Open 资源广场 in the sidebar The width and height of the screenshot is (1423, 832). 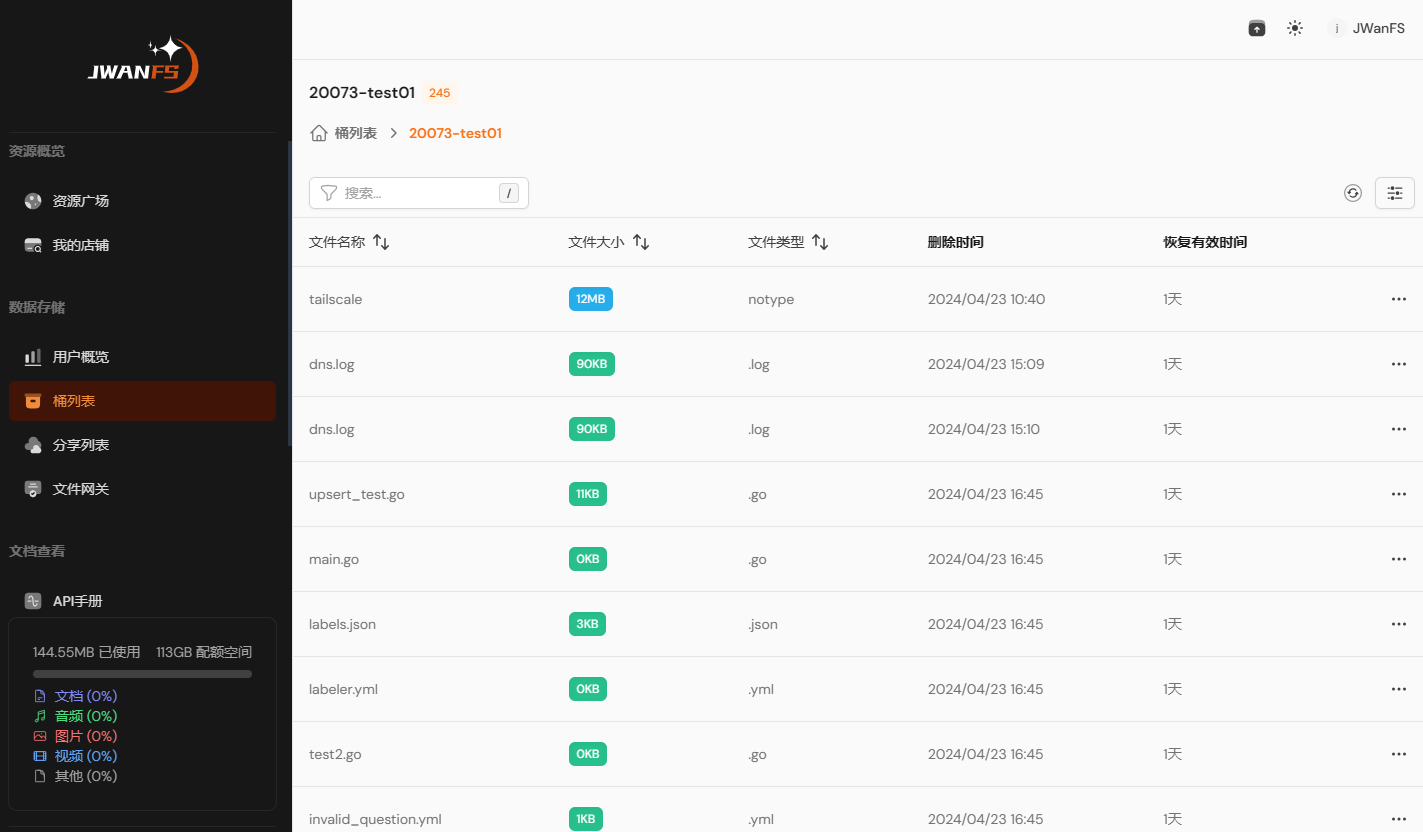142,201
